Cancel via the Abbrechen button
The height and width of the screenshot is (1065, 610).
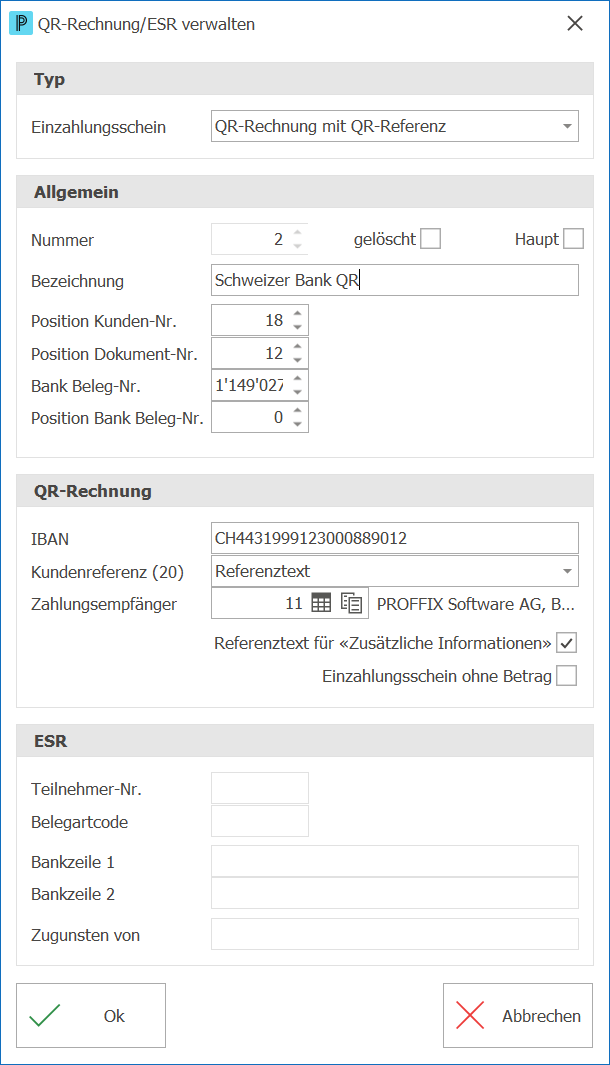[518, 1015]
